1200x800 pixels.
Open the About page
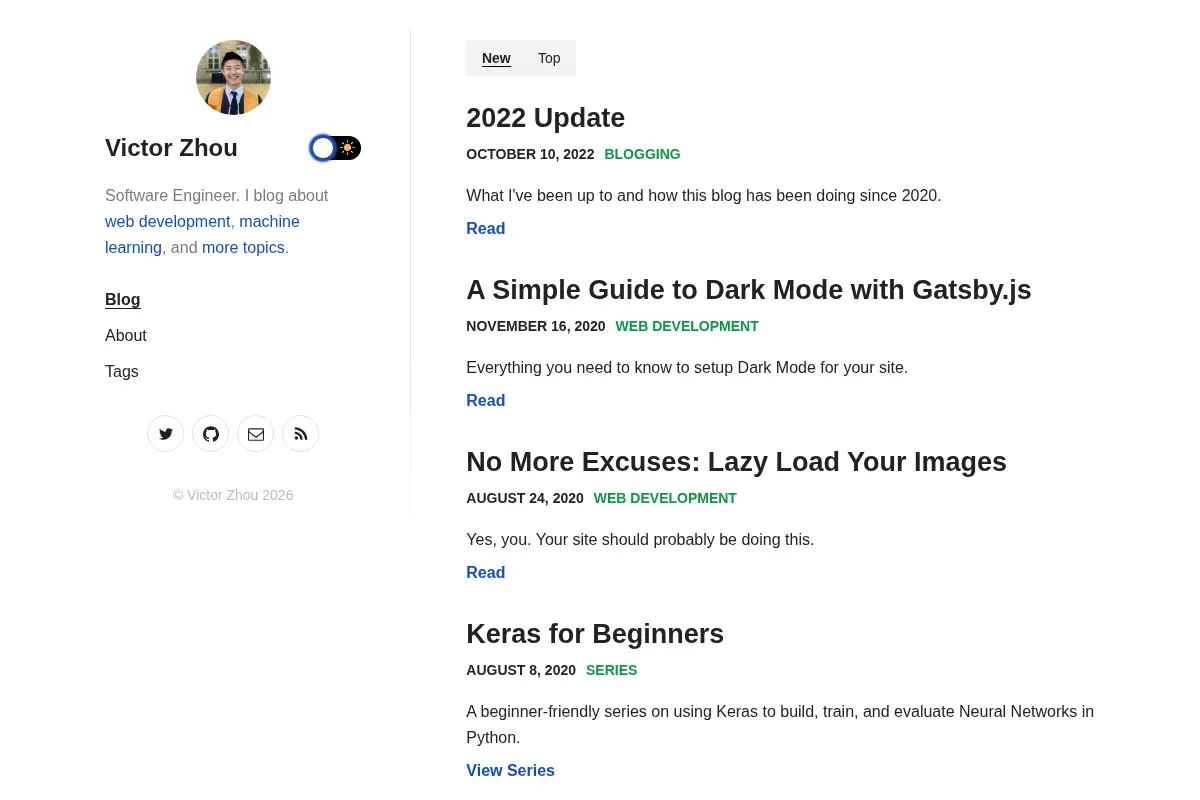[126, 336]
